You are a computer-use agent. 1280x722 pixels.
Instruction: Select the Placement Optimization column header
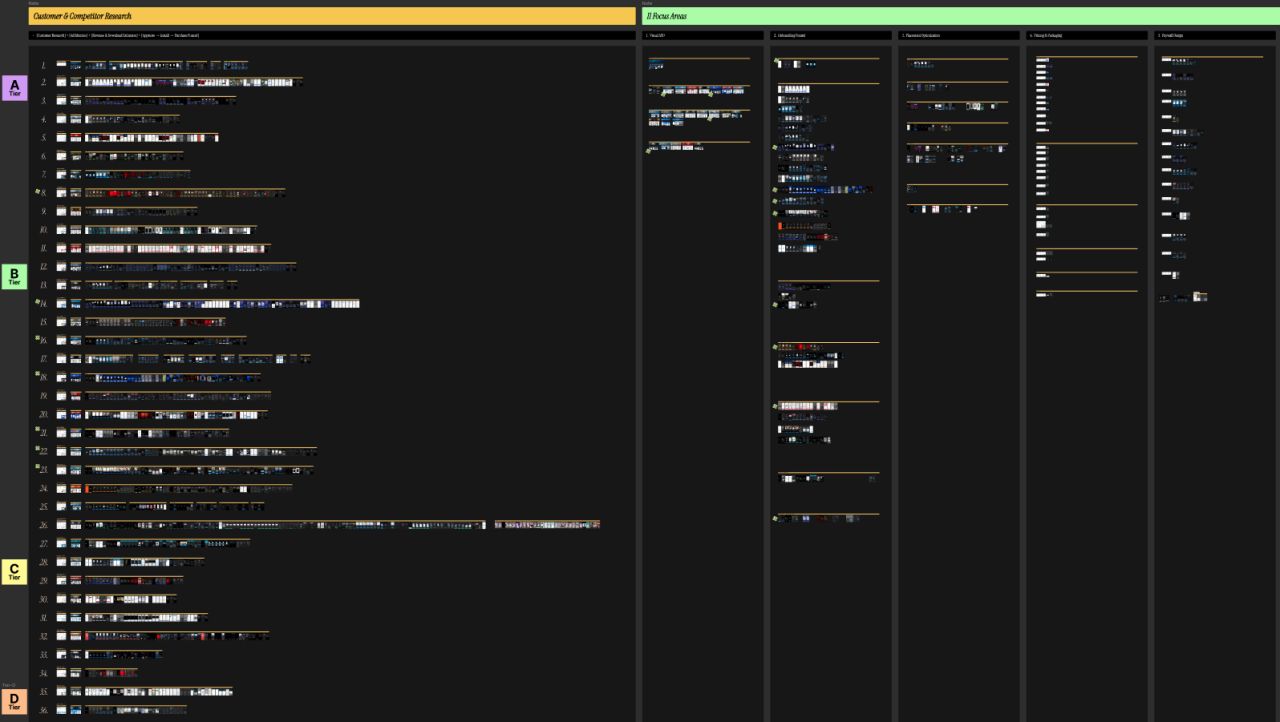point(959,36)
